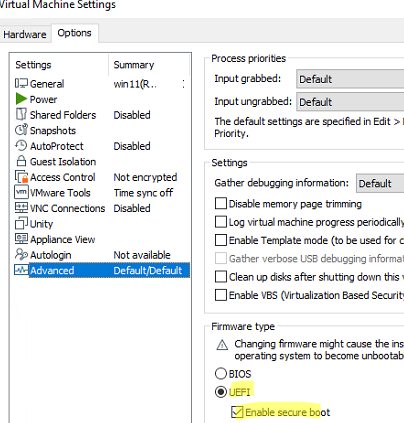Select the Shared Folders row
Image resolution: width=404 pixels, height=423 pixels.
[x=102, y=115]
